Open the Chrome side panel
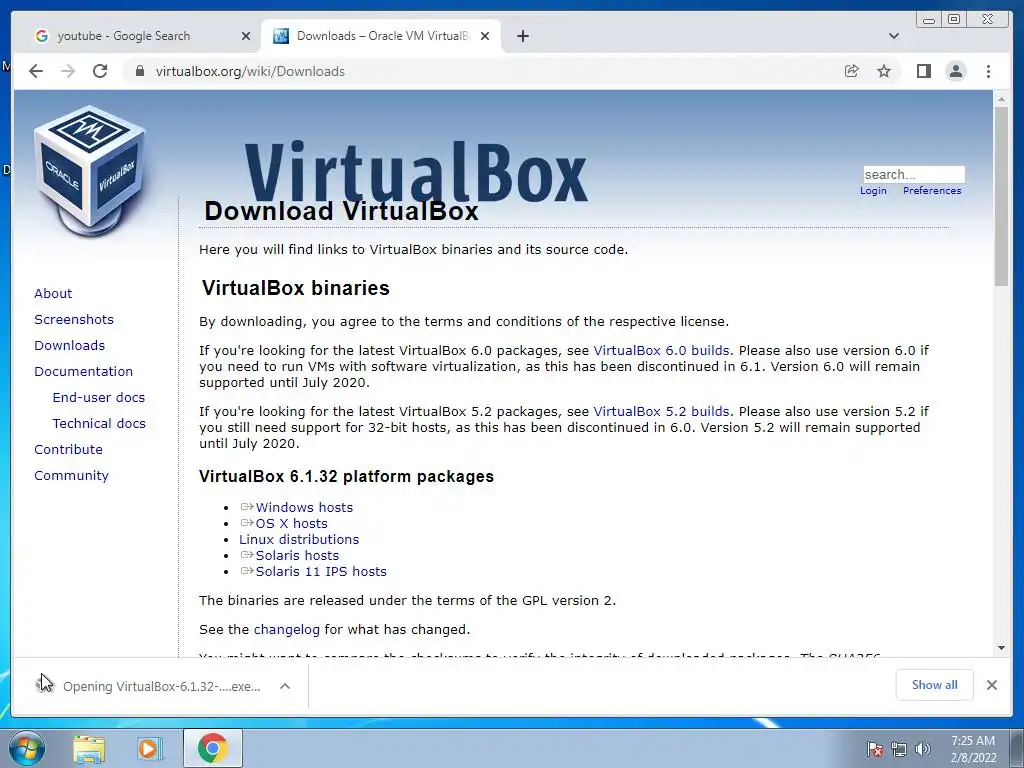 [x=923, y=71]
